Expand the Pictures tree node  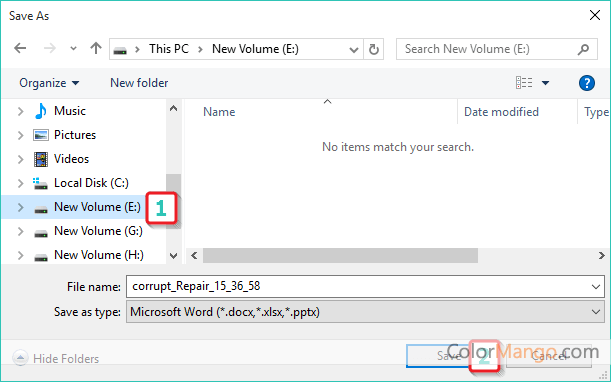coord(21,135)
